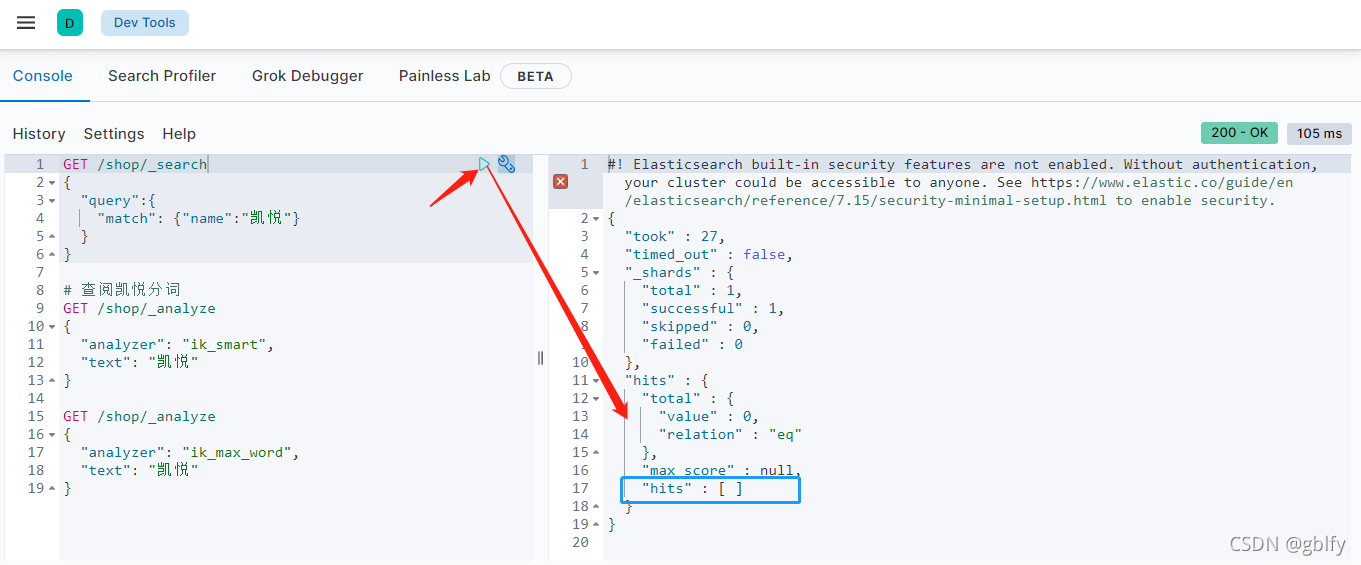Viewport: 1361px width, 565px height.
Task: Collapse fold arrow at editor line 10
Action: [x=52, y=326]
